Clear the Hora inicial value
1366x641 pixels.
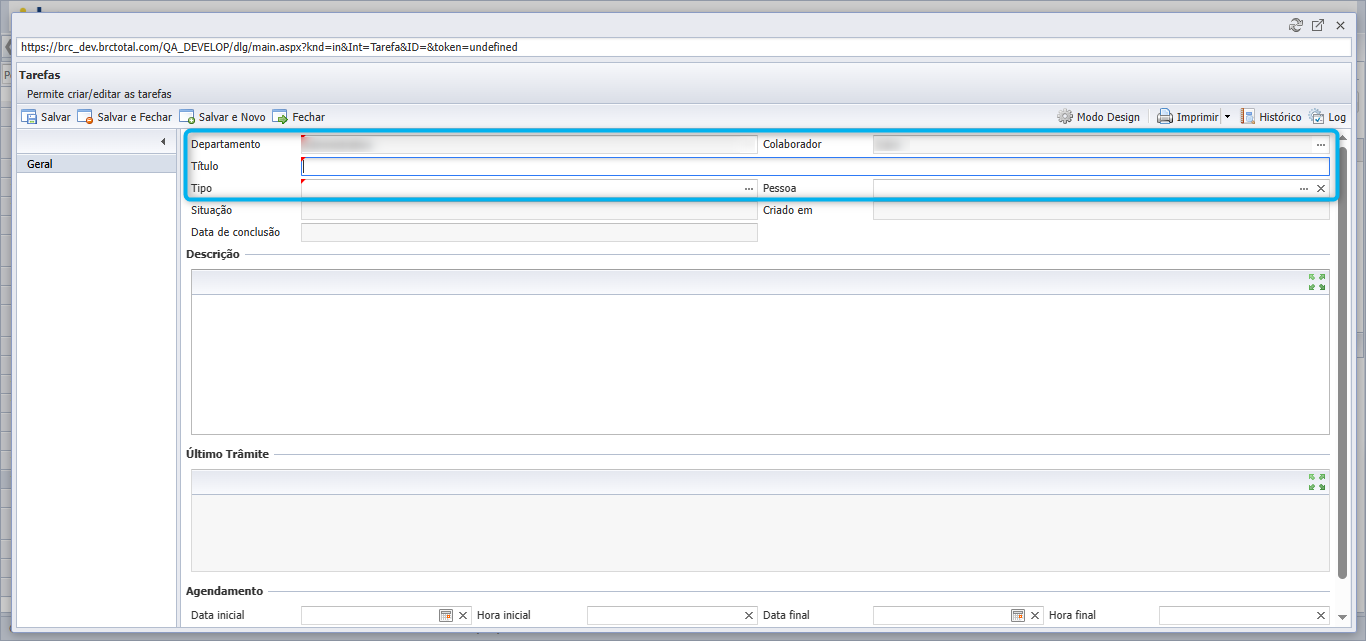tap(749, 616)
